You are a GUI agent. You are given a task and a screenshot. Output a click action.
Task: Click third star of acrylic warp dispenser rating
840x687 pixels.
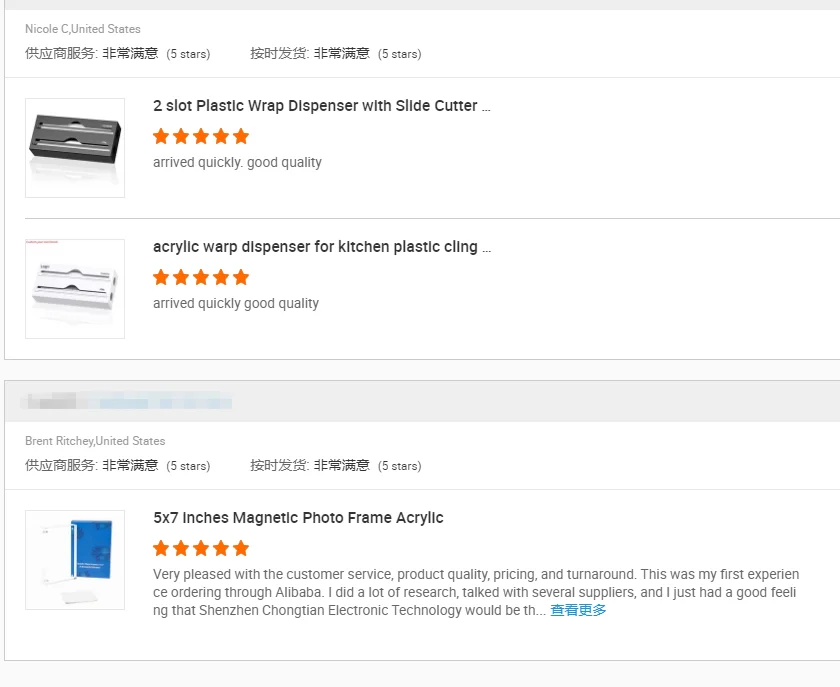201,277
